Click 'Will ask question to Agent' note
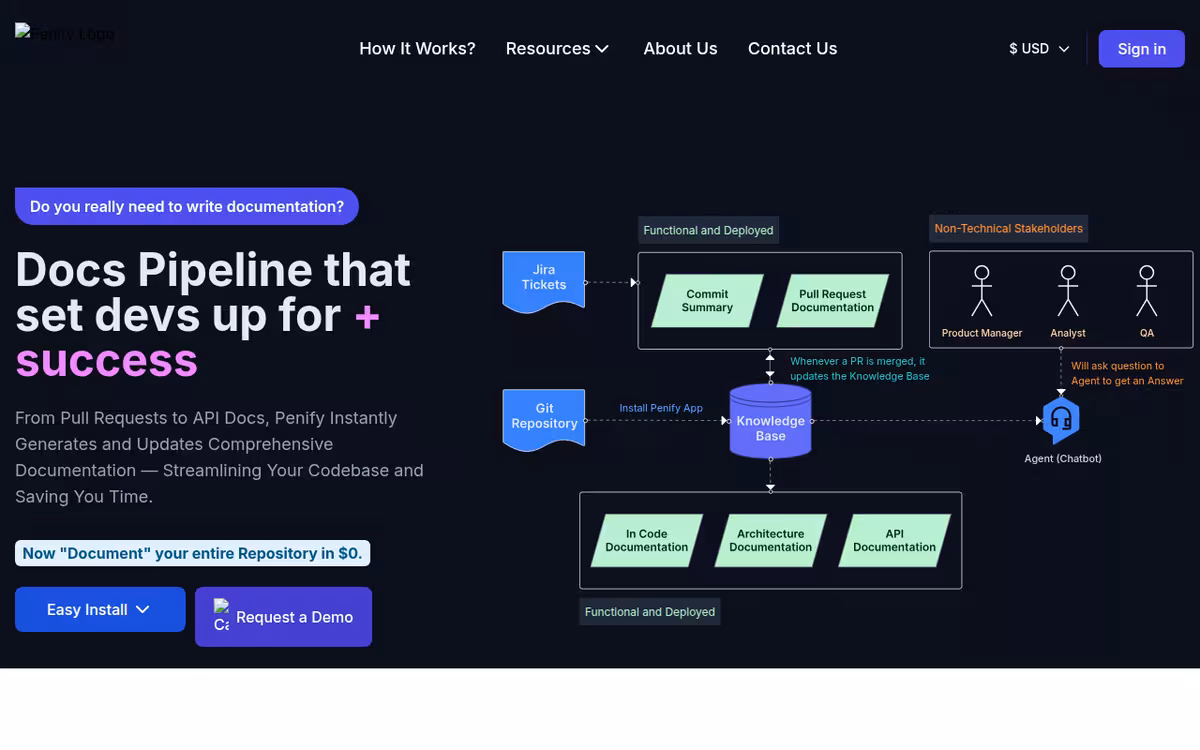Image resolution: width=1200 pixels, height=750 pixels. pos(1127,373)
